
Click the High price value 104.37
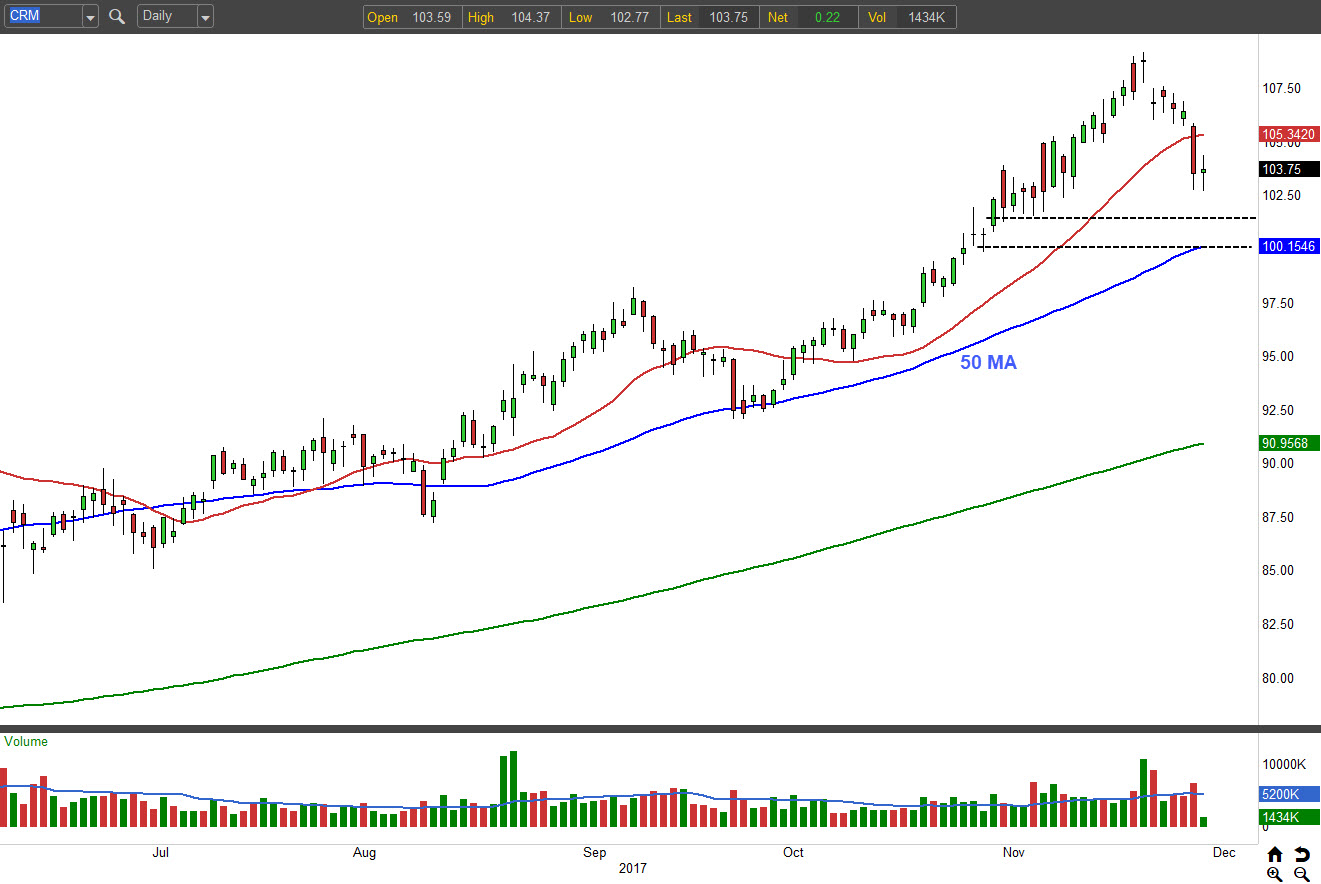530,17
